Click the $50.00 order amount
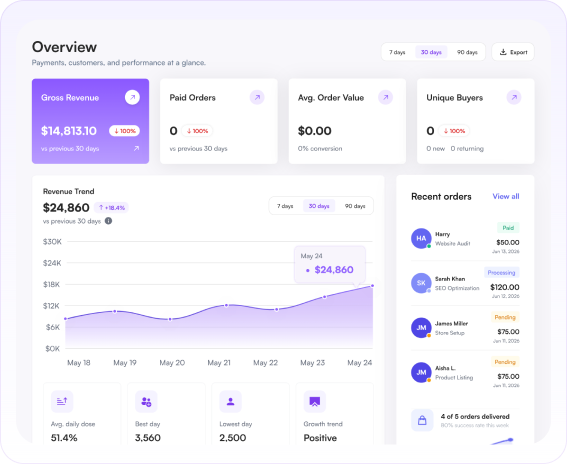567x464 pixels. tap(508, 242)
